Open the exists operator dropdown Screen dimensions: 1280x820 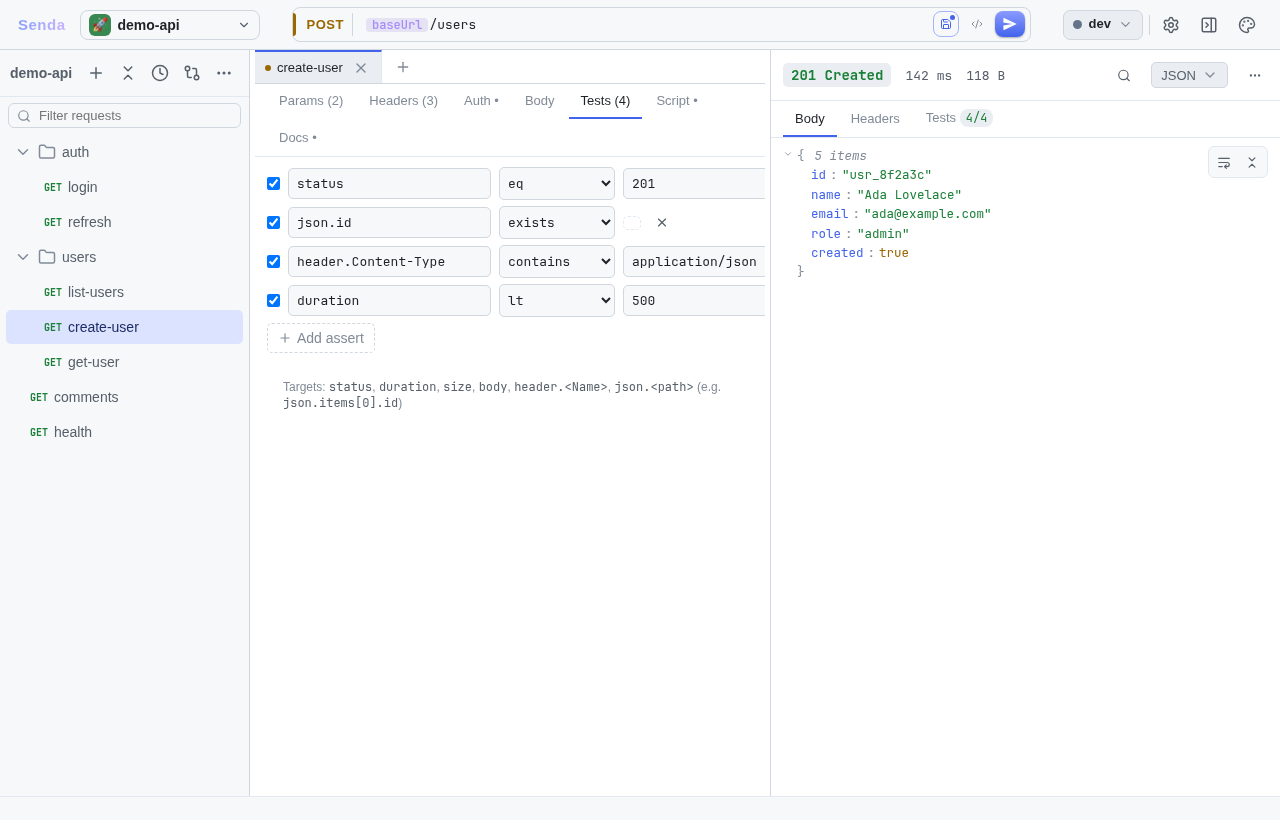coord(557,223)
